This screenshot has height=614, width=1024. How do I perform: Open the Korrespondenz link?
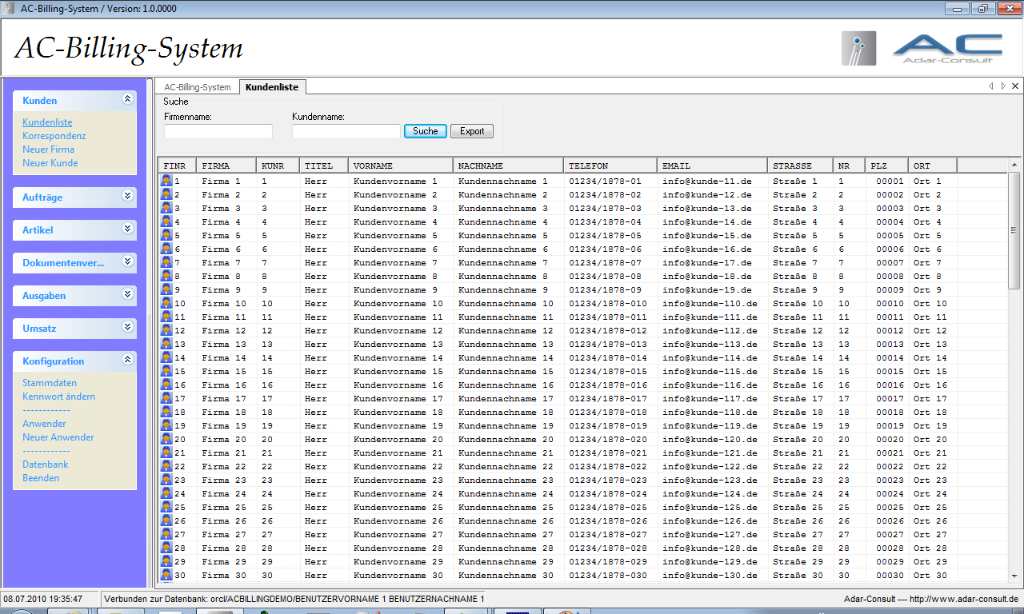coord(54,136)
